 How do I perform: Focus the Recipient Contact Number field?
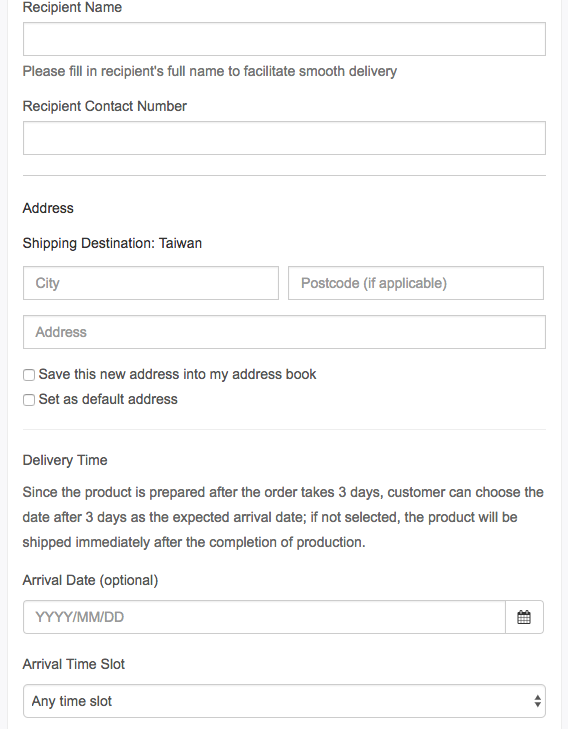point(284,138)
